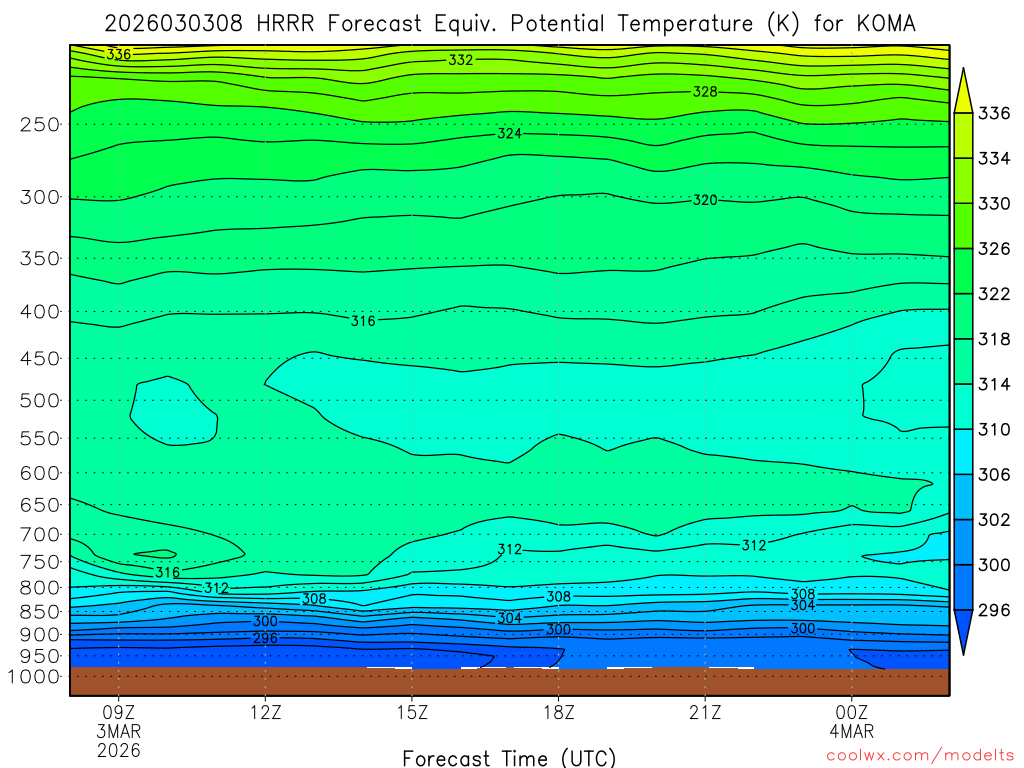
Task: Click the 18Z time axis label
Action: pos(558,712)
